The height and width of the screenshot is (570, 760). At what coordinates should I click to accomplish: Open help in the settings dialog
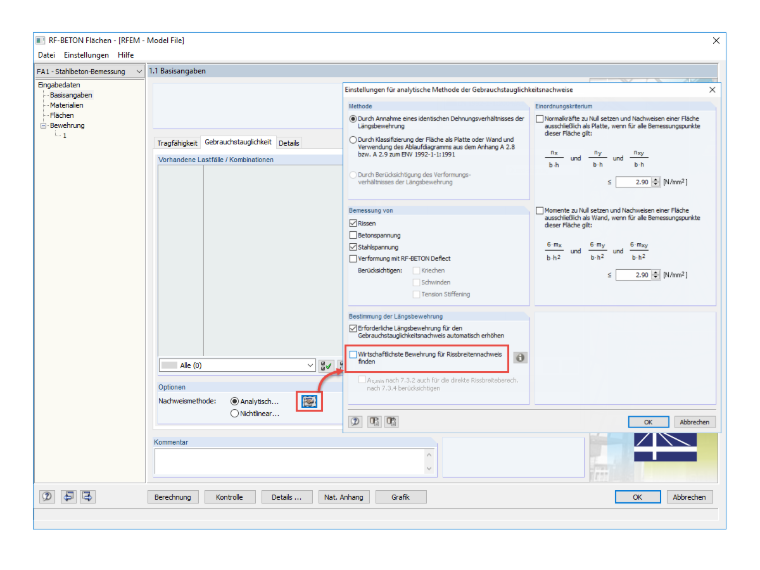(355, 422)
